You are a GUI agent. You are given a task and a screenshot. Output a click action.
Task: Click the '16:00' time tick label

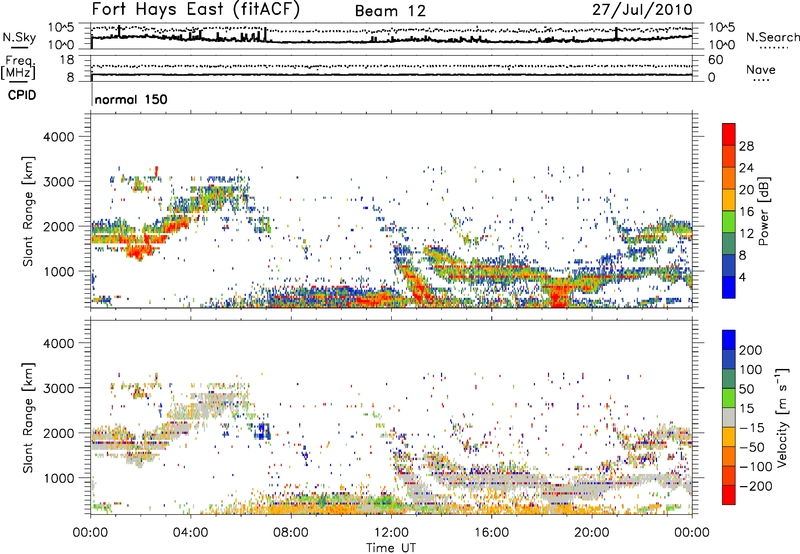click(491, 533)
